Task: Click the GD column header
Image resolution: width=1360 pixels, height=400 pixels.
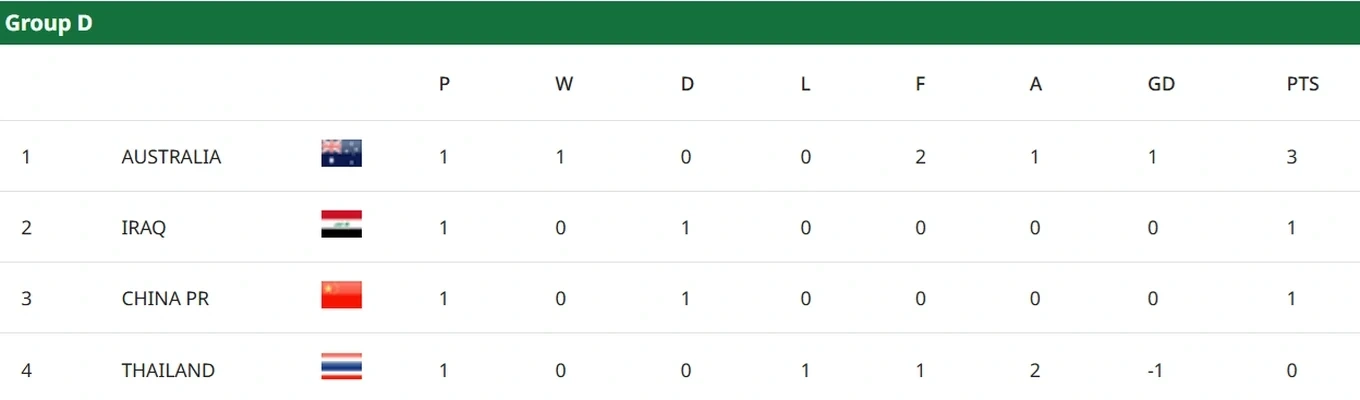Action: (x=1161, y=85)
